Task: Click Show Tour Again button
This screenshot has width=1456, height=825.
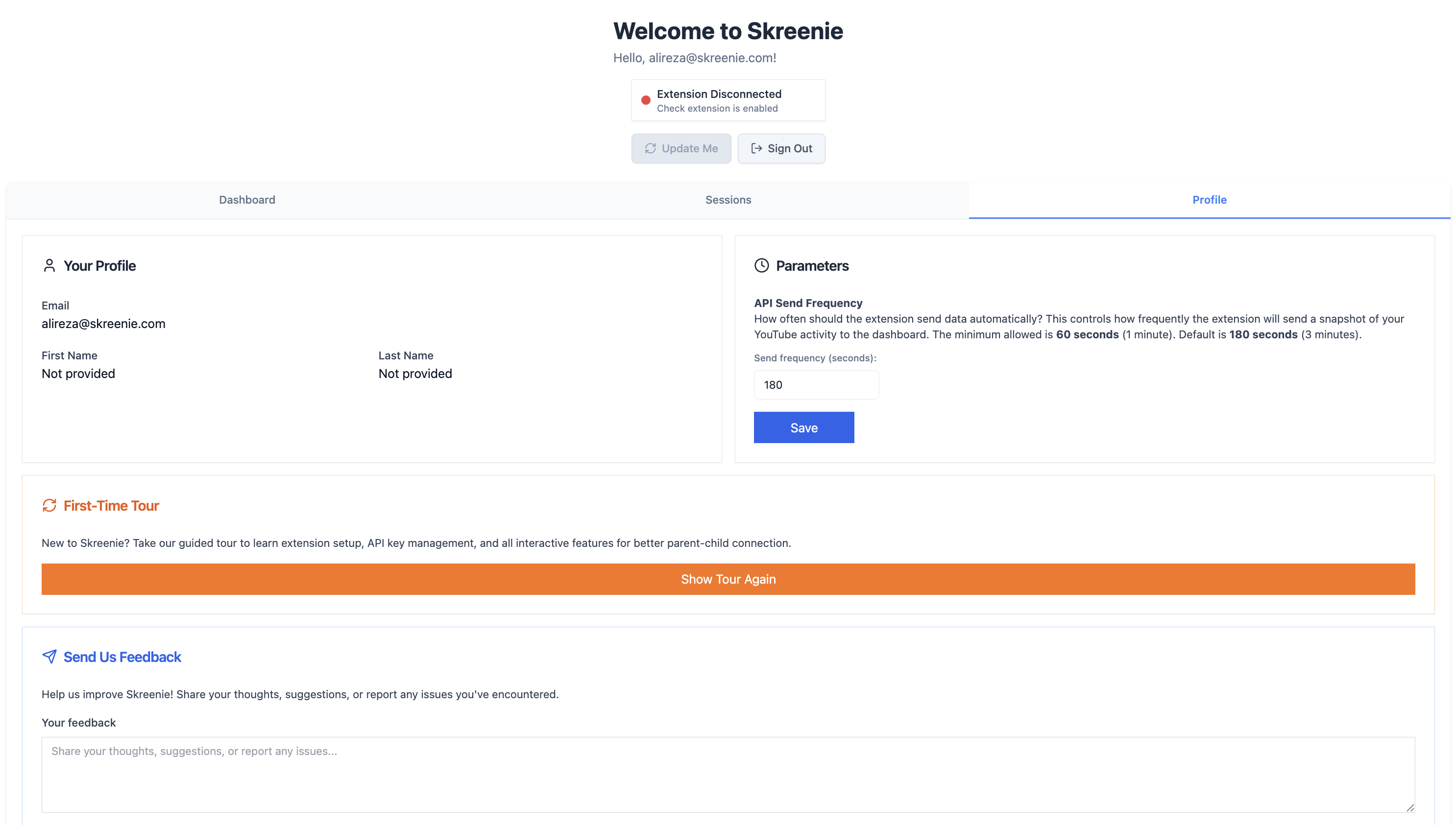Action: point(728,579)
